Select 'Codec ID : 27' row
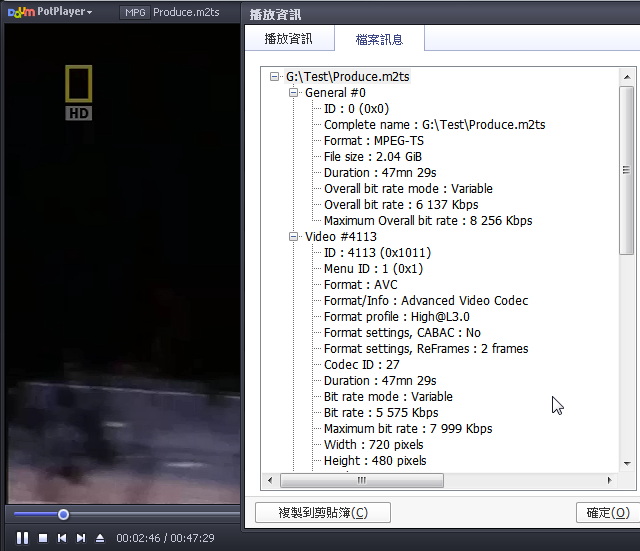640x551 pixels. (361, 364)
